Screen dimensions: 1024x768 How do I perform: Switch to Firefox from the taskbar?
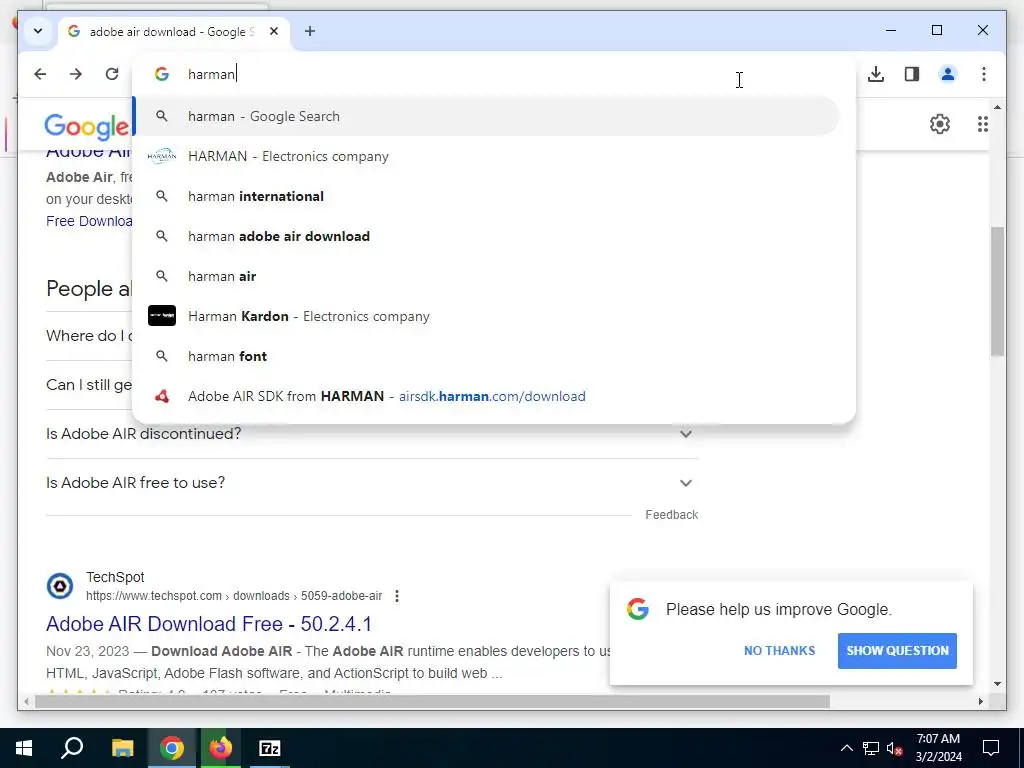pyautogui.click(x=220, y=748)
